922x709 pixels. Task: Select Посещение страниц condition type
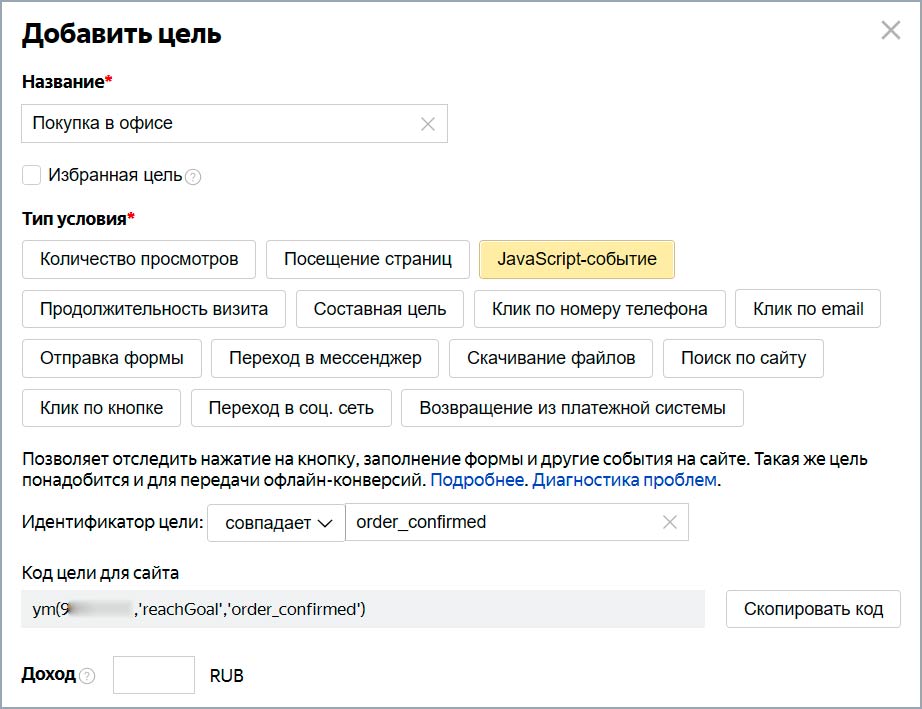tap(368, 259)
